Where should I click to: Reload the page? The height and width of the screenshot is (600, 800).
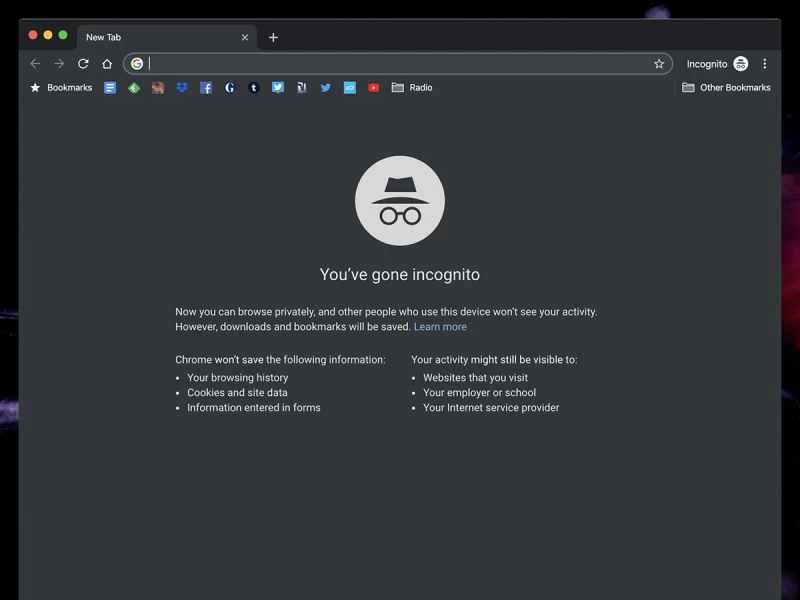(83, 63)
